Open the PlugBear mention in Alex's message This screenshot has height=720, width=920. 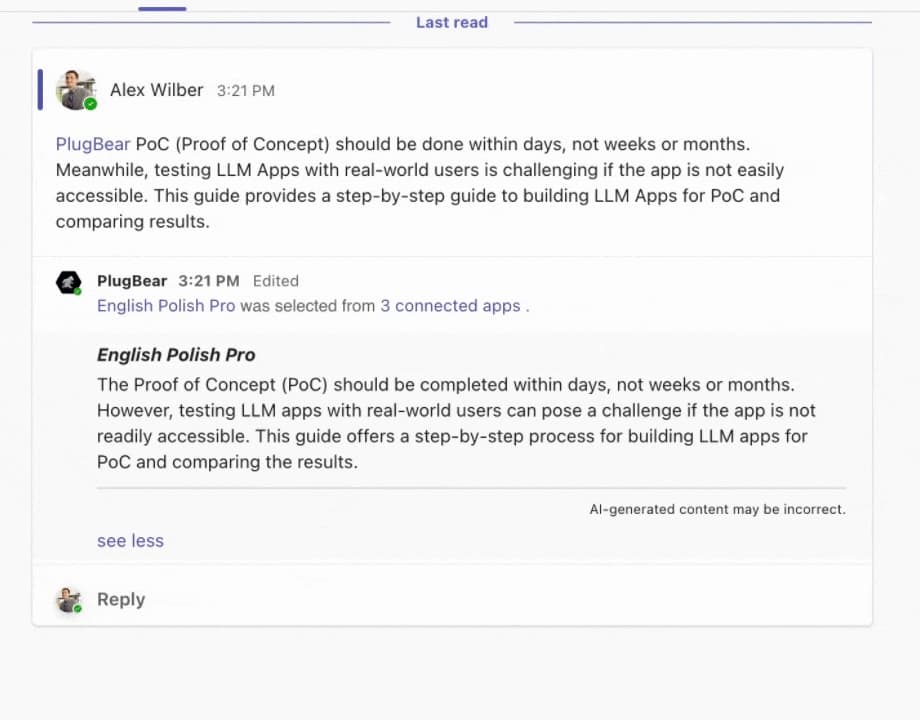93,144
